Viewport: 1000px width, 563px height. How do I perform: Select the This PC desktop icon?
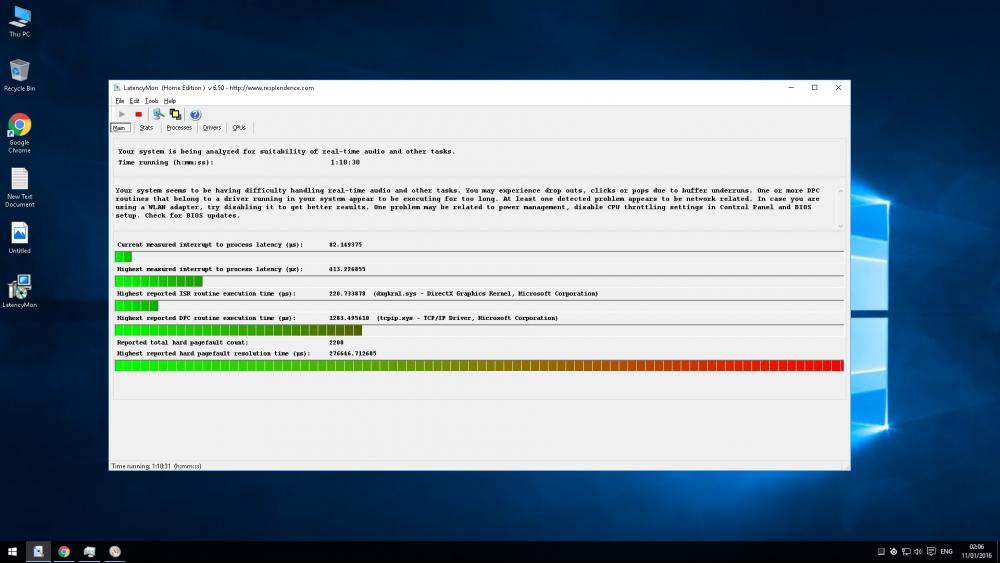[x=20, y=21]
